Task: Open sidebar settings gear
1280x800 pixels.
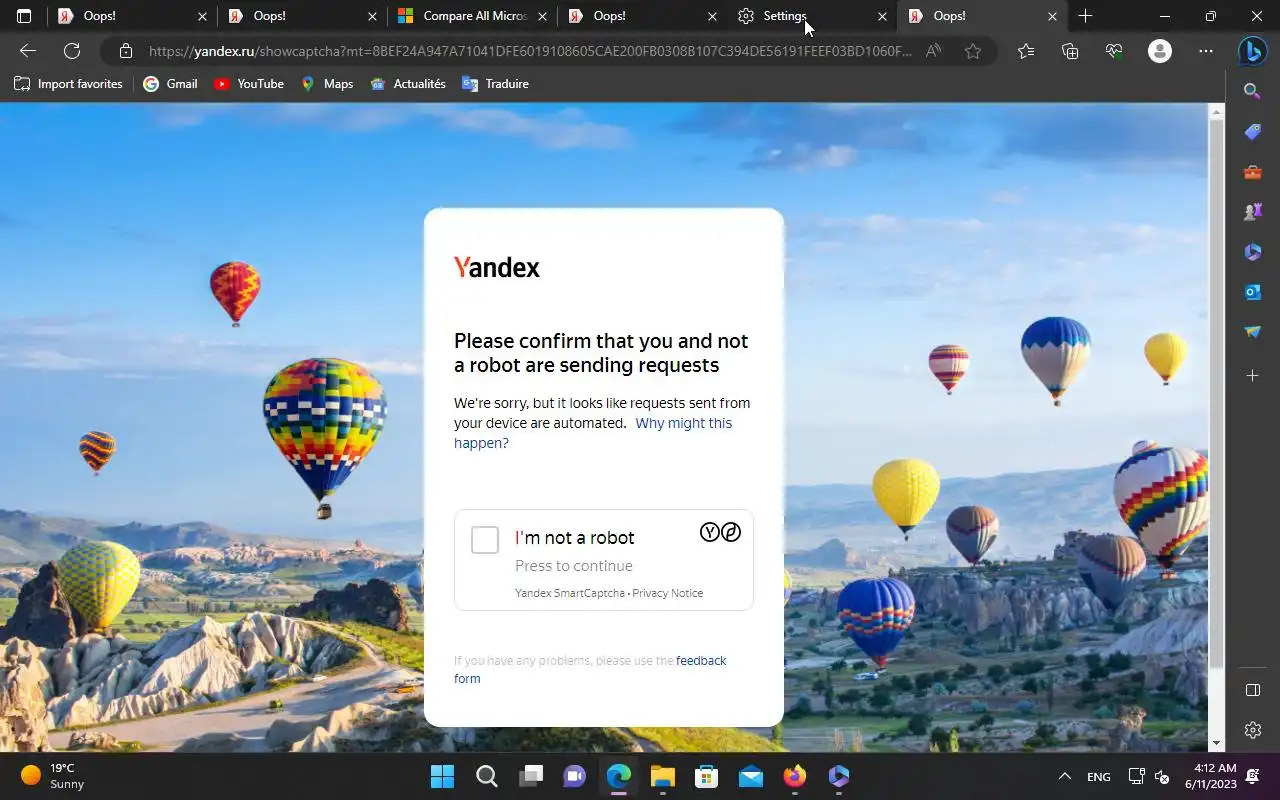Action: pyautogui.click(x=1252, y=730)
